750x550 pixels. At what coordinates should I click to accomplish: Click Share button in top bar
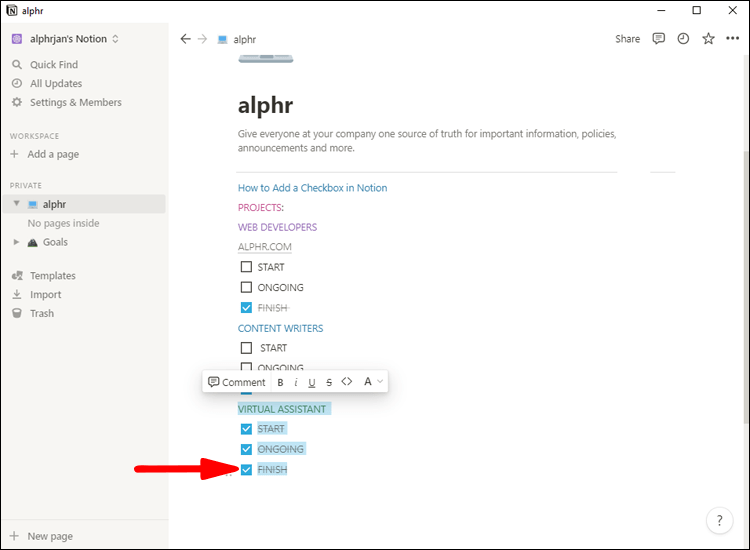point(627,39)
